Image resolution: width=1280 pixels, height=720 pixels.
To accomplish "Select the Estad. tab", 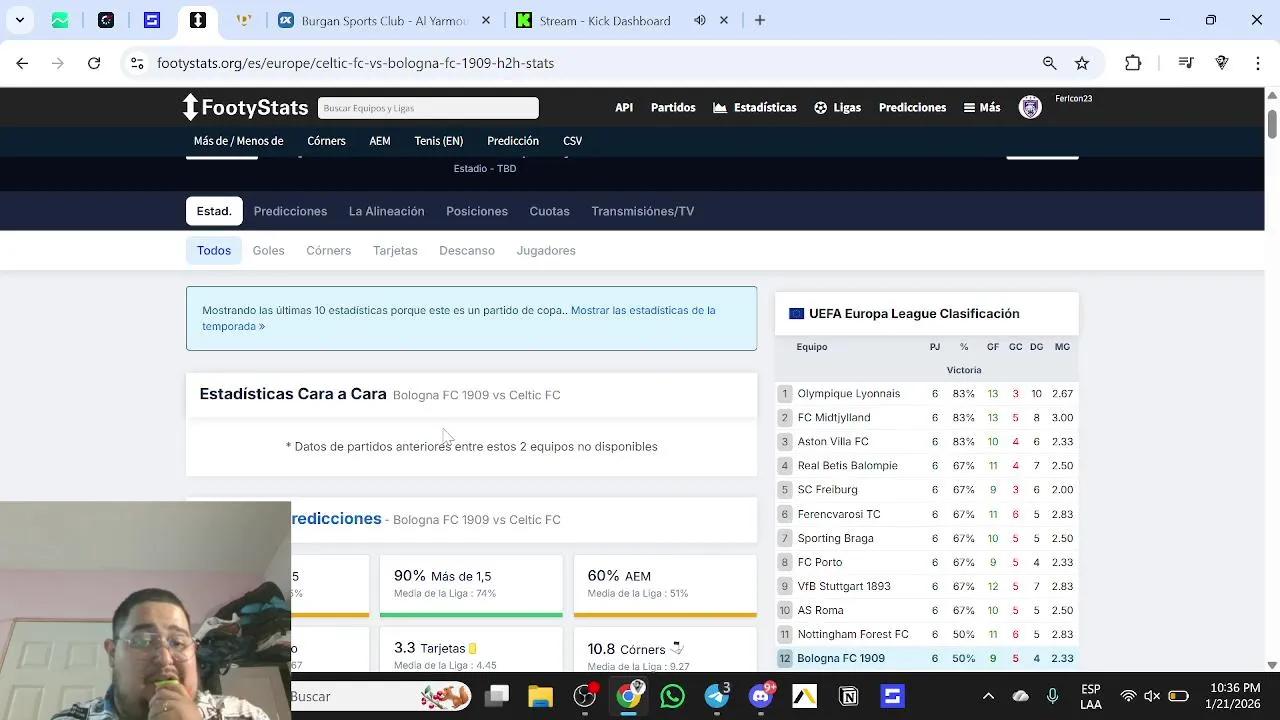I will (x=214, y=211).
